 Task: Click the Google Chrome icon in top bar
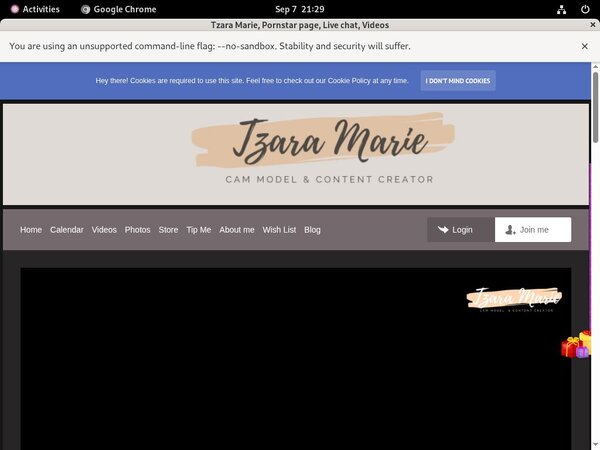click(85, 9)
